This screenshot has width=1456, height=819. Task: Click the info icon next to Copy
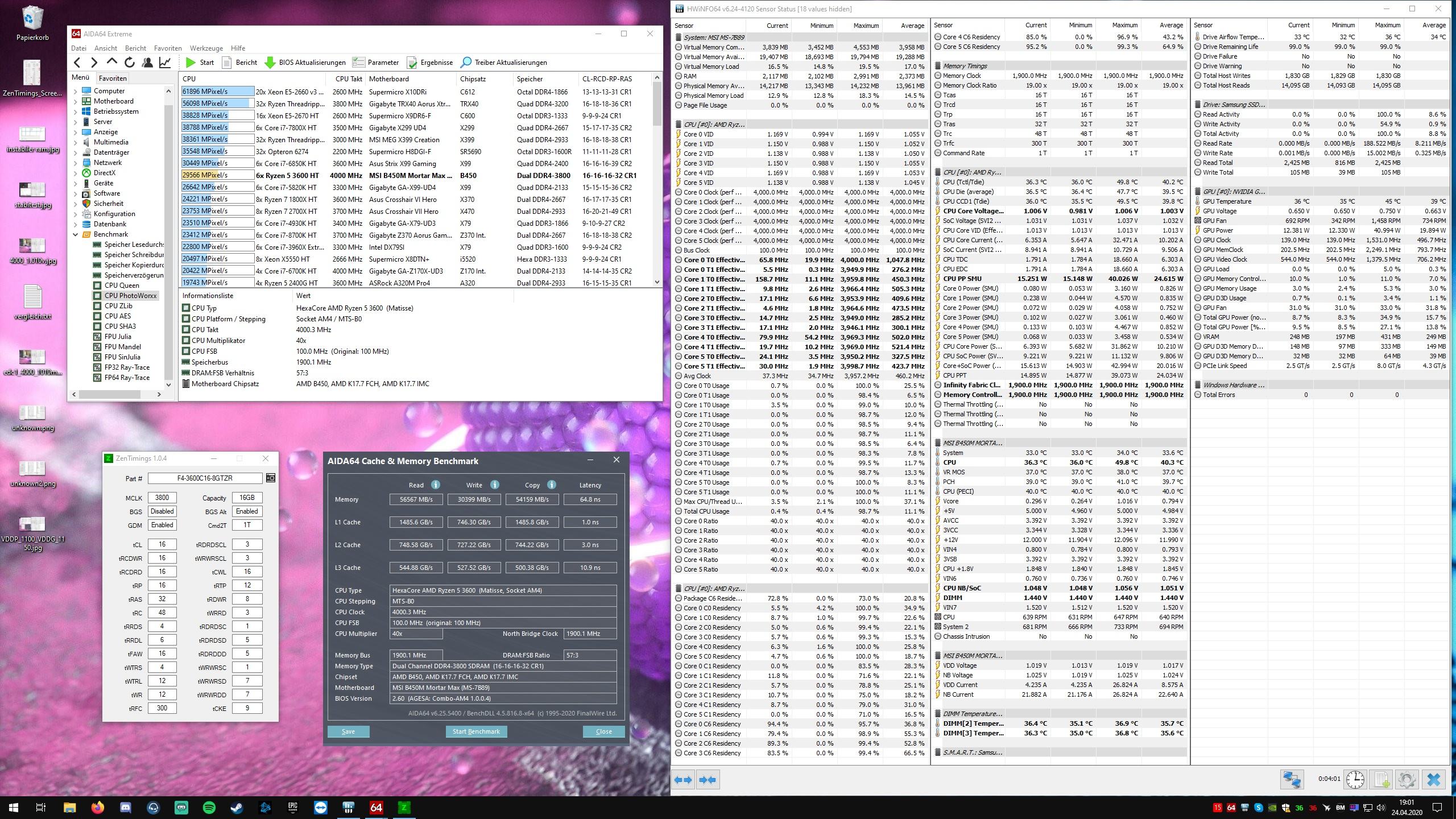pyautogui.click(x=552, y=485)
